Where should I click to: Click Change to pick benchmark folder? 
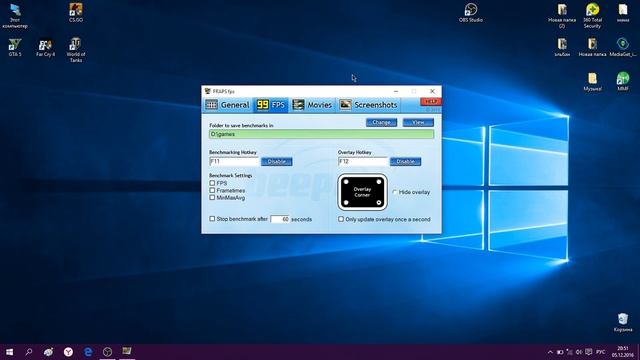[x=381, y=122]
